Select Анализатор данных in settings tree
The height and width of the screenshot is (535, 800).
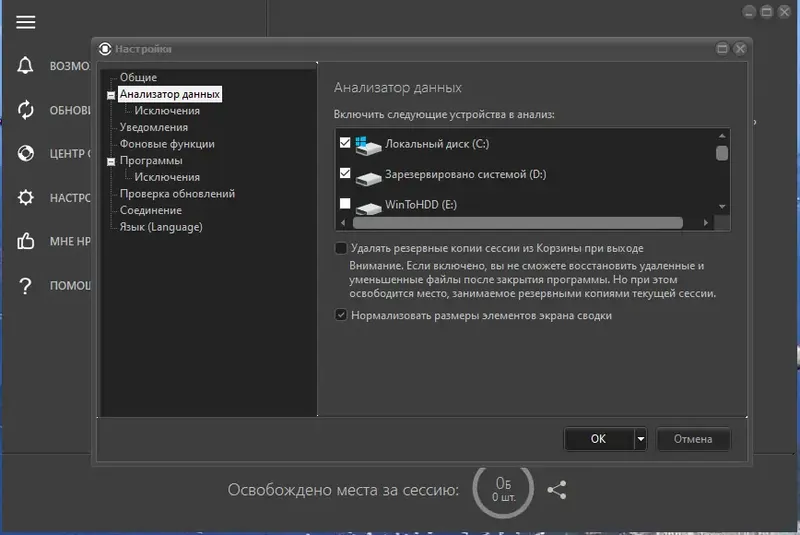[170, 94]
